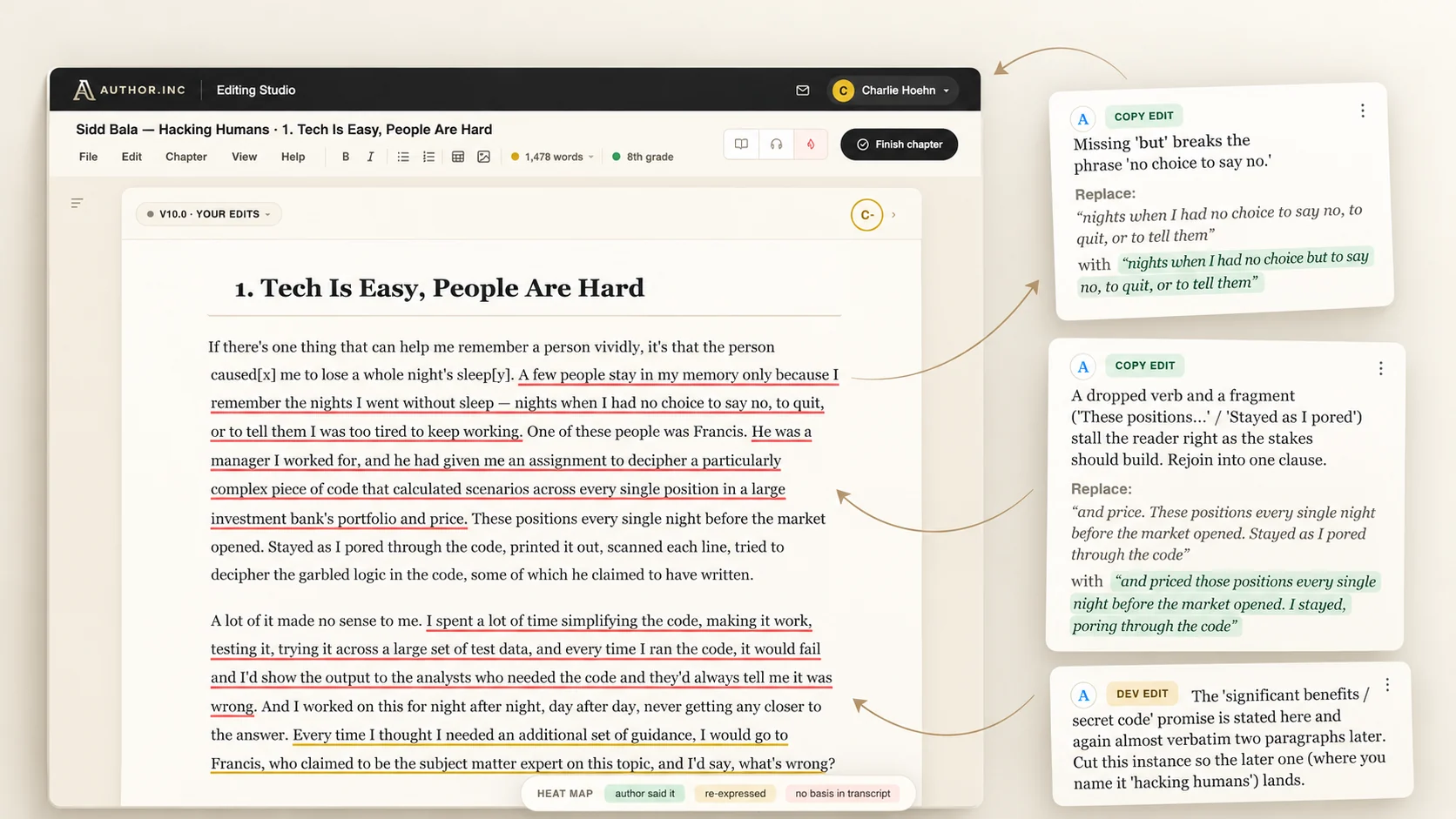Screen dimensions: 1456x819
Task: Click the document breadcrumb 'Sidd Bala — Hacking Humans'
Action: point(172,129)
